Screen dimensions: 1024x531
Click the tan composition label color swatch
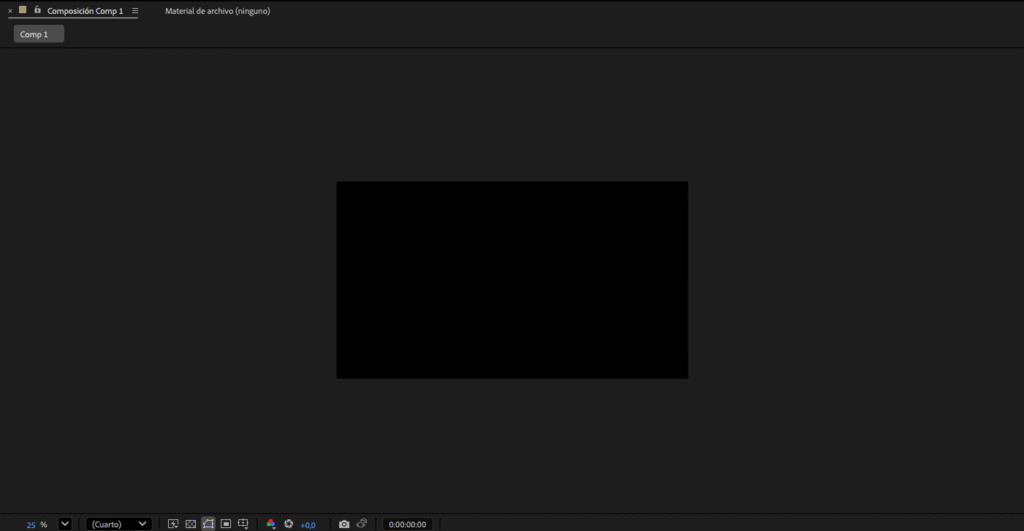click(23, 10)
